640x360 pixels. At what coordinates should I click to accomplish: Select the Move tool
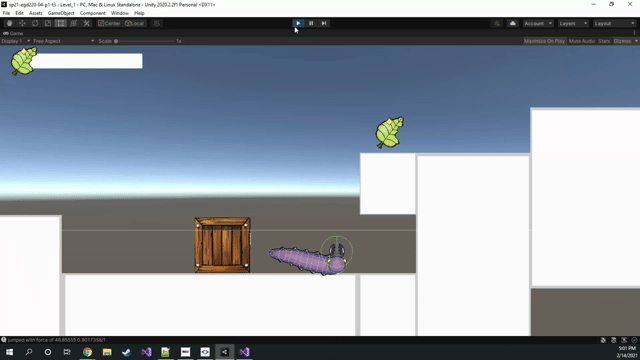coord(22,23)
